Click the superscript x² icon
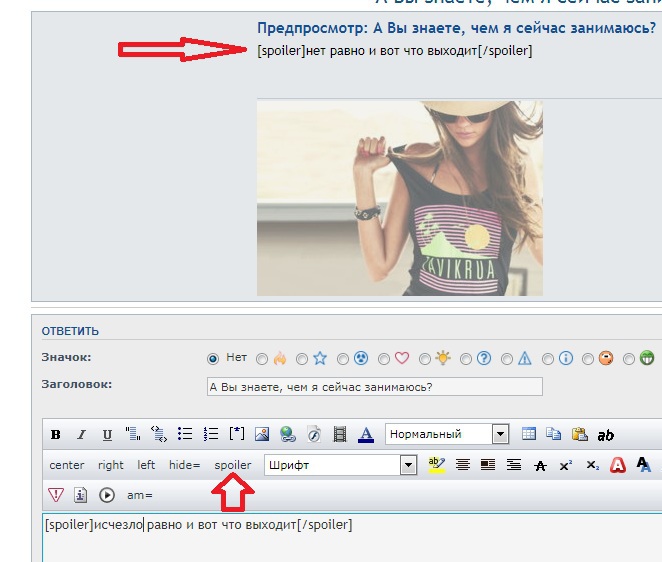The image size is (662, 562). coord(566,465)
